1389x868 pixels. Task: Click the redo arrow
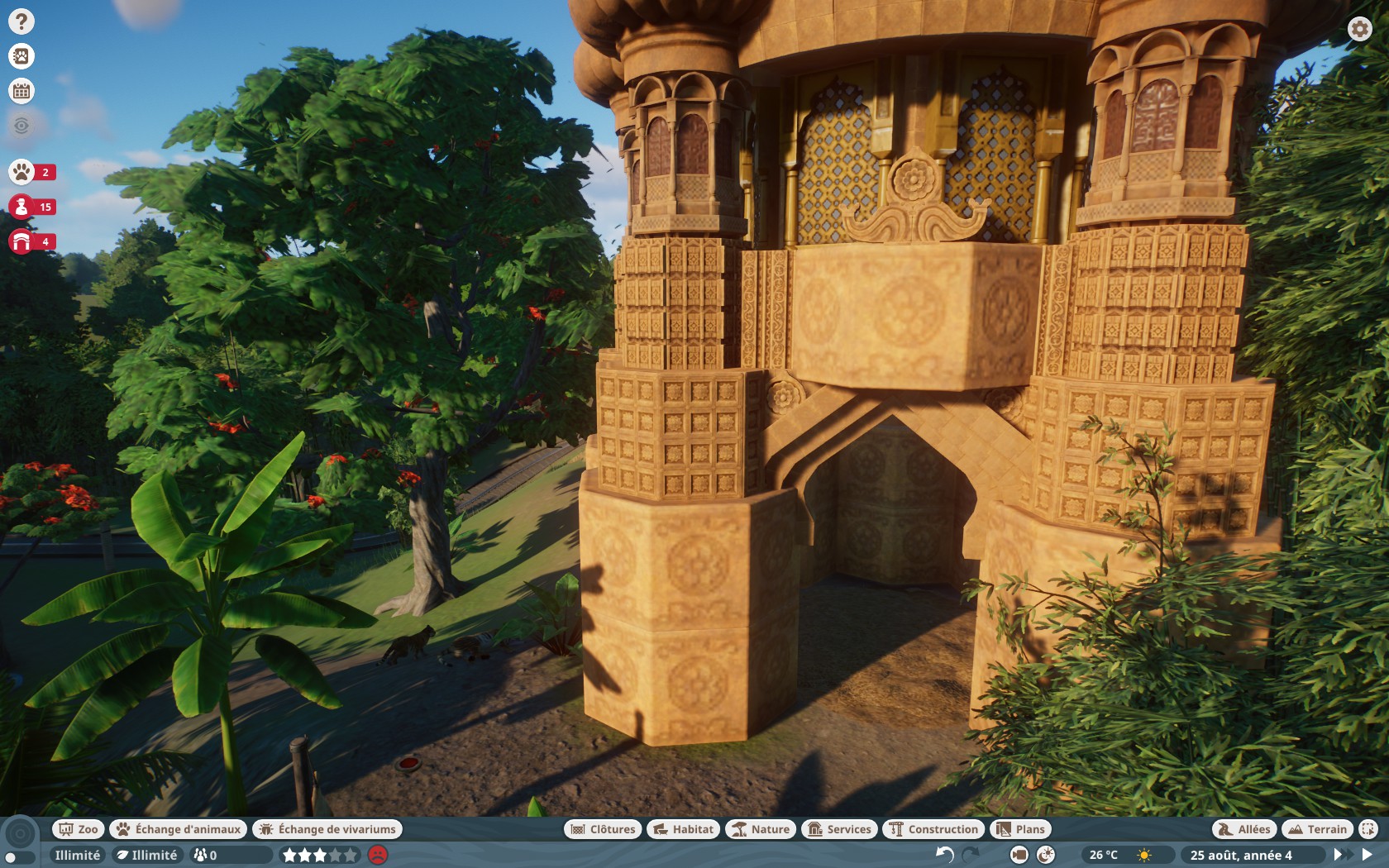coord(971,855)
